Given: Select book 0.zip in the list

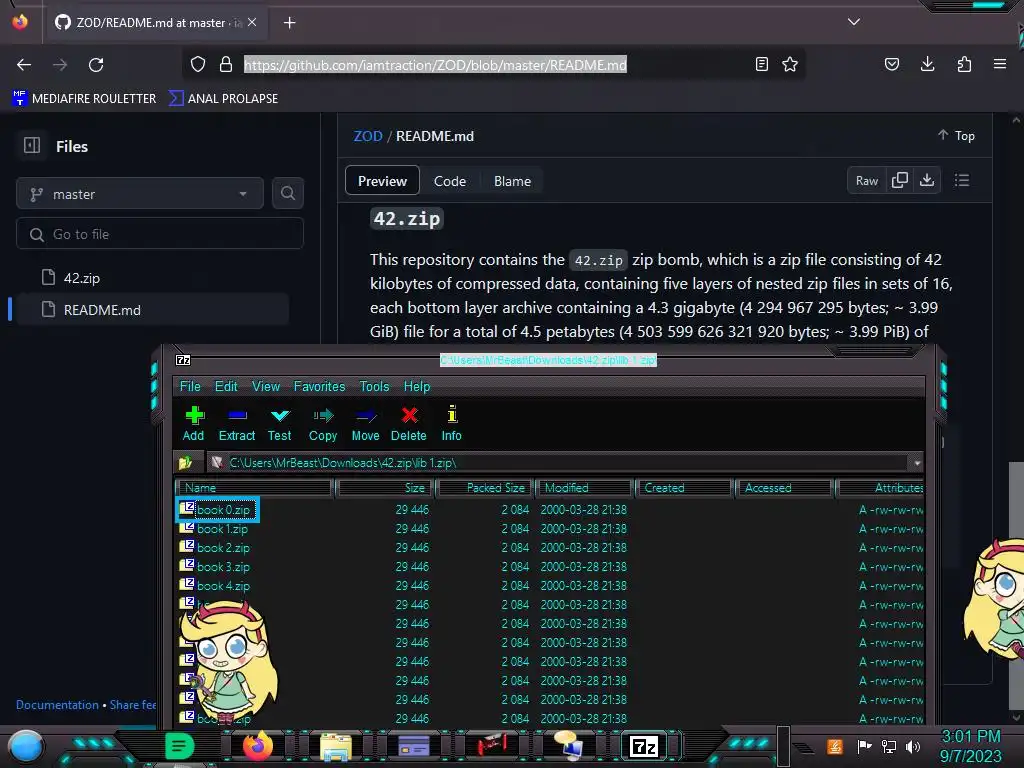Looking at the screenshot, I should [223, 509].
